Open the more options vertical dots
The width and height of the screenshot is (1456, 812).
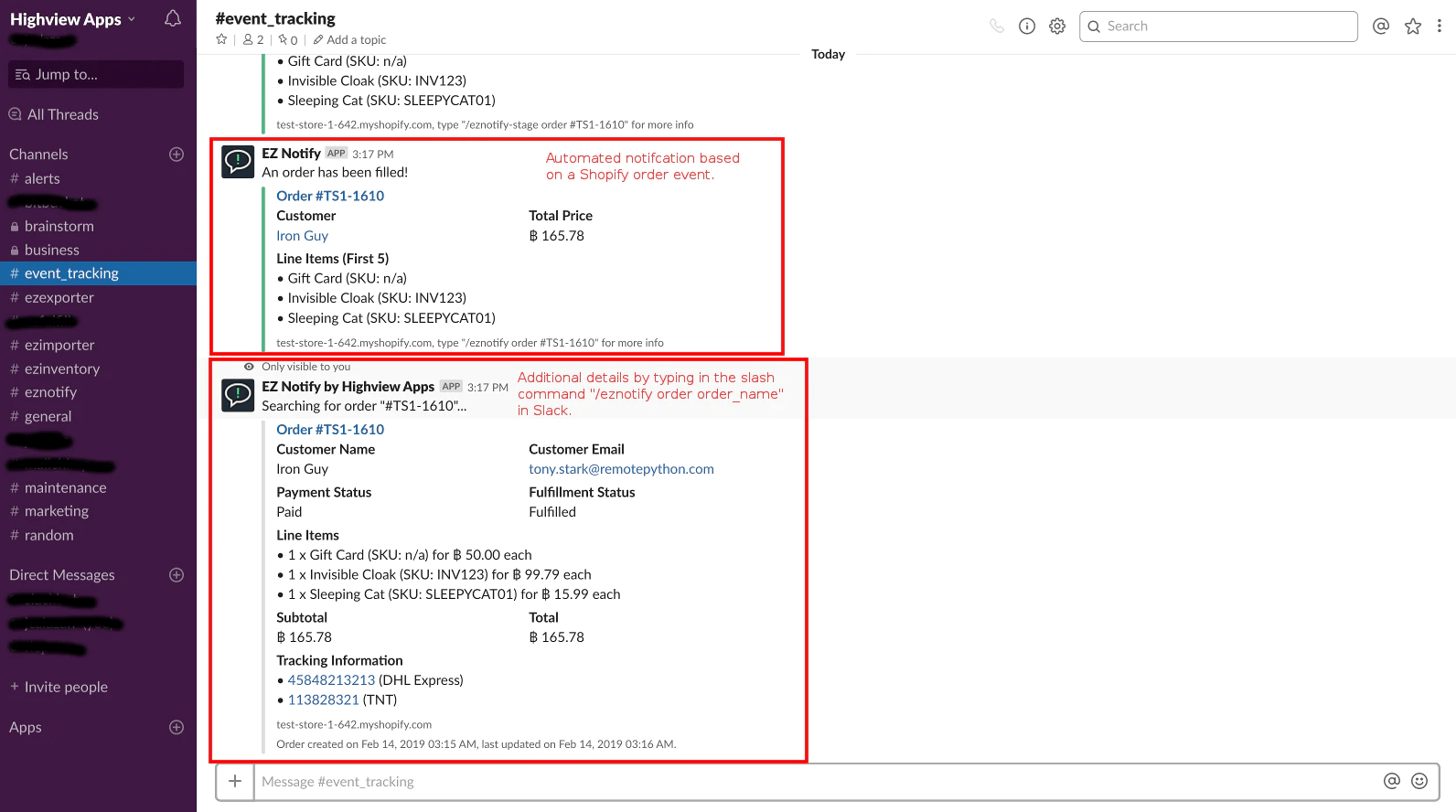[x=1440, y=27]
